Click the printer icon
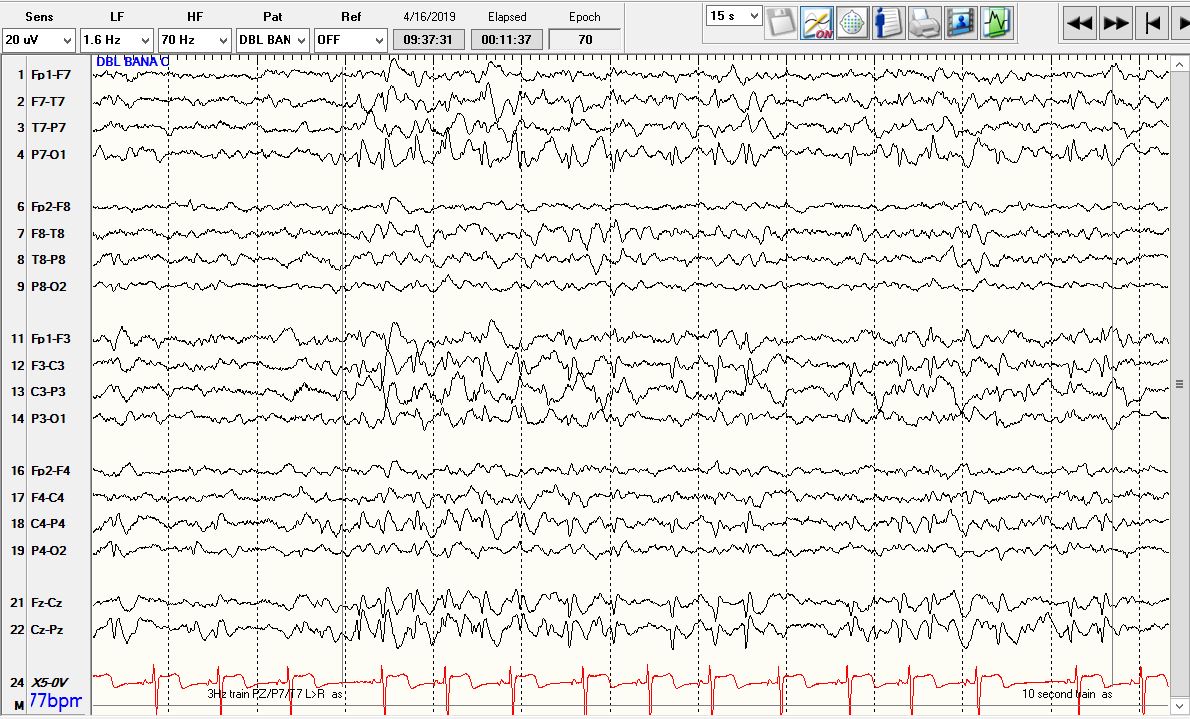 (x=924, y=22)
